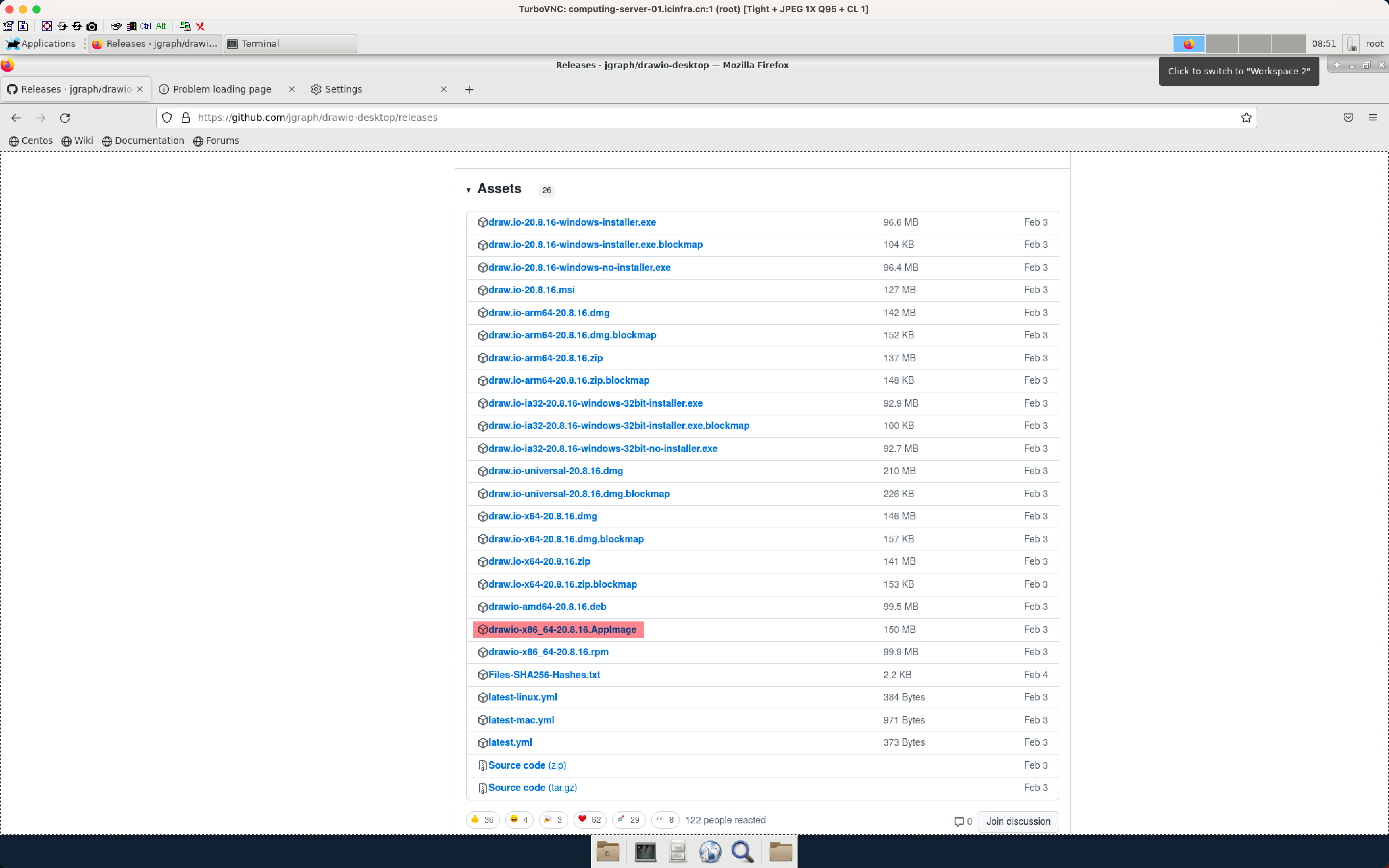
Task: Go back to previous page
Action: tap(16, 118)
